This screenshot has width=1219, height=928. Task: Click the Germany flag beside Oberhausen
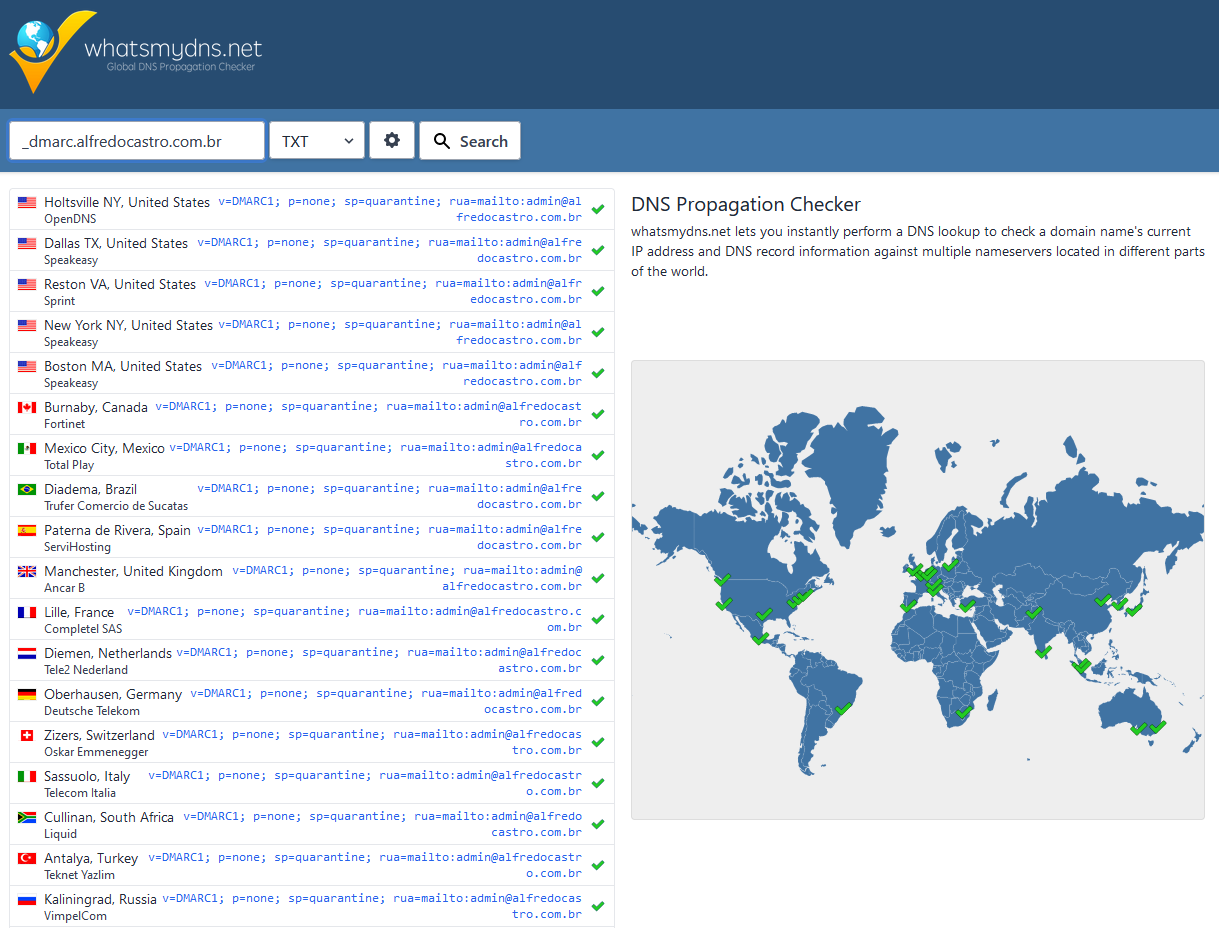27,694
